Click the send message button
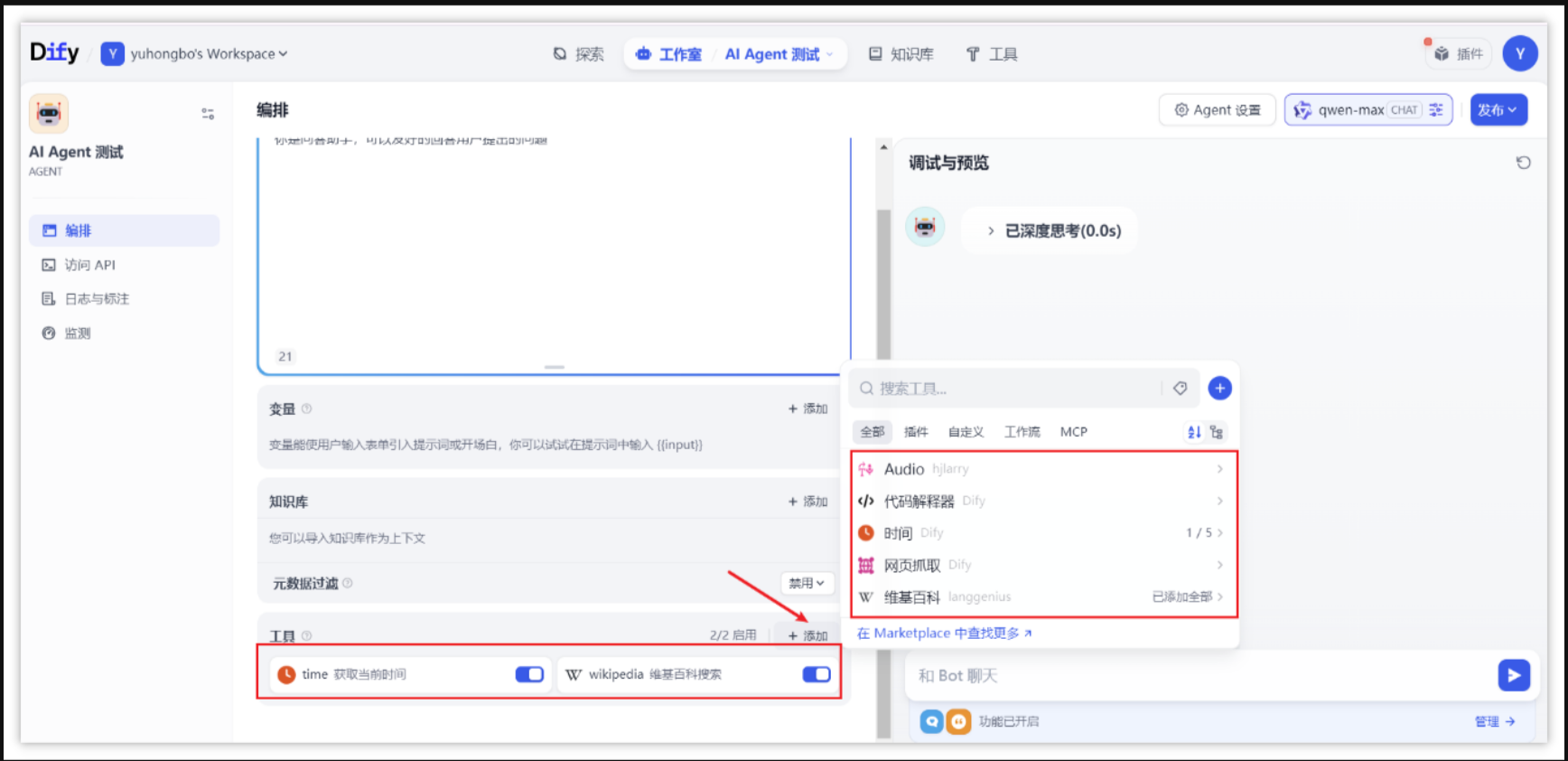Viewport: 1568px width, 761px height. (1514, 675)
